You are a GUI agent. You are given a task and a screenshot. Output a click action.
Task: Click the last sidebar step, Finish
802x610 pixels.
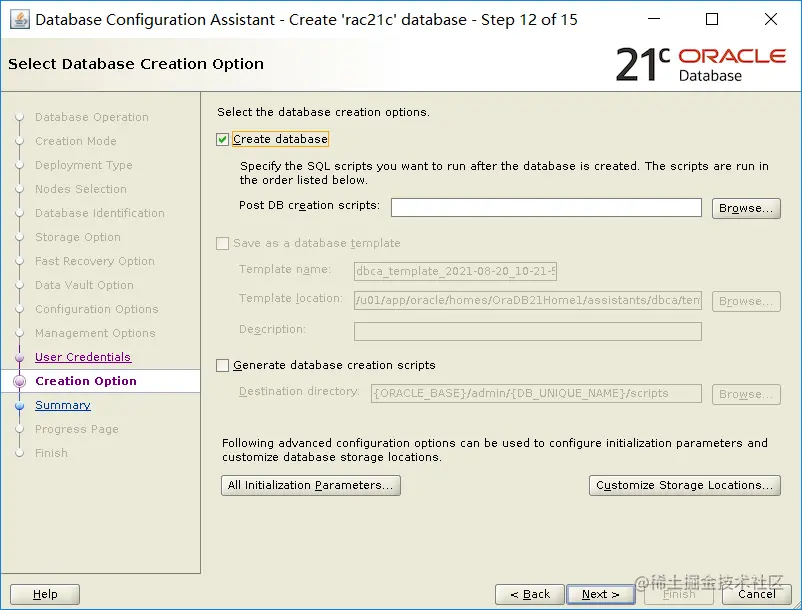(51, 453)
